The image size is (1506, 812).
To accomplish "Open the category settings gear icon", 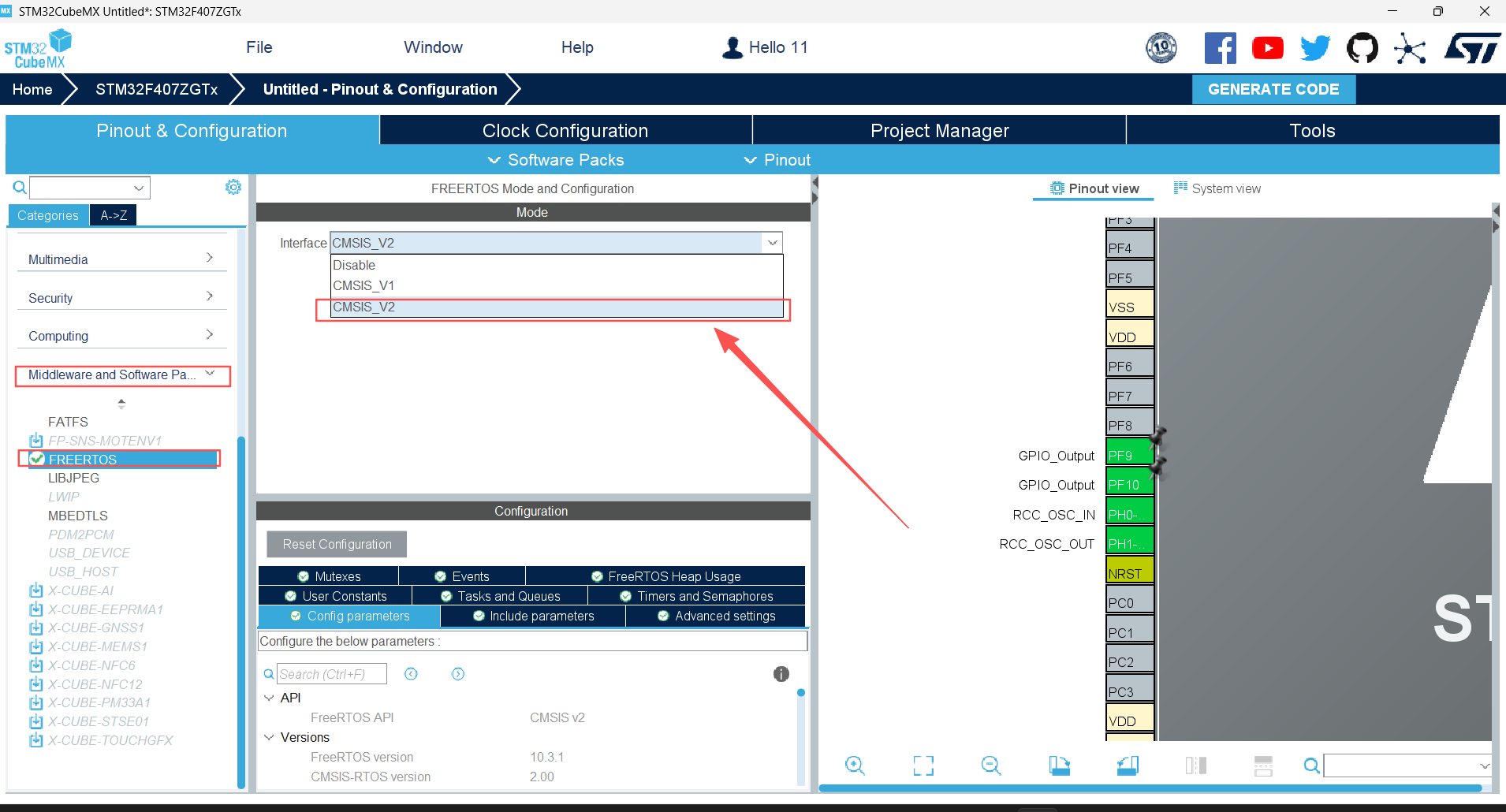I will (x=233, y=187).
